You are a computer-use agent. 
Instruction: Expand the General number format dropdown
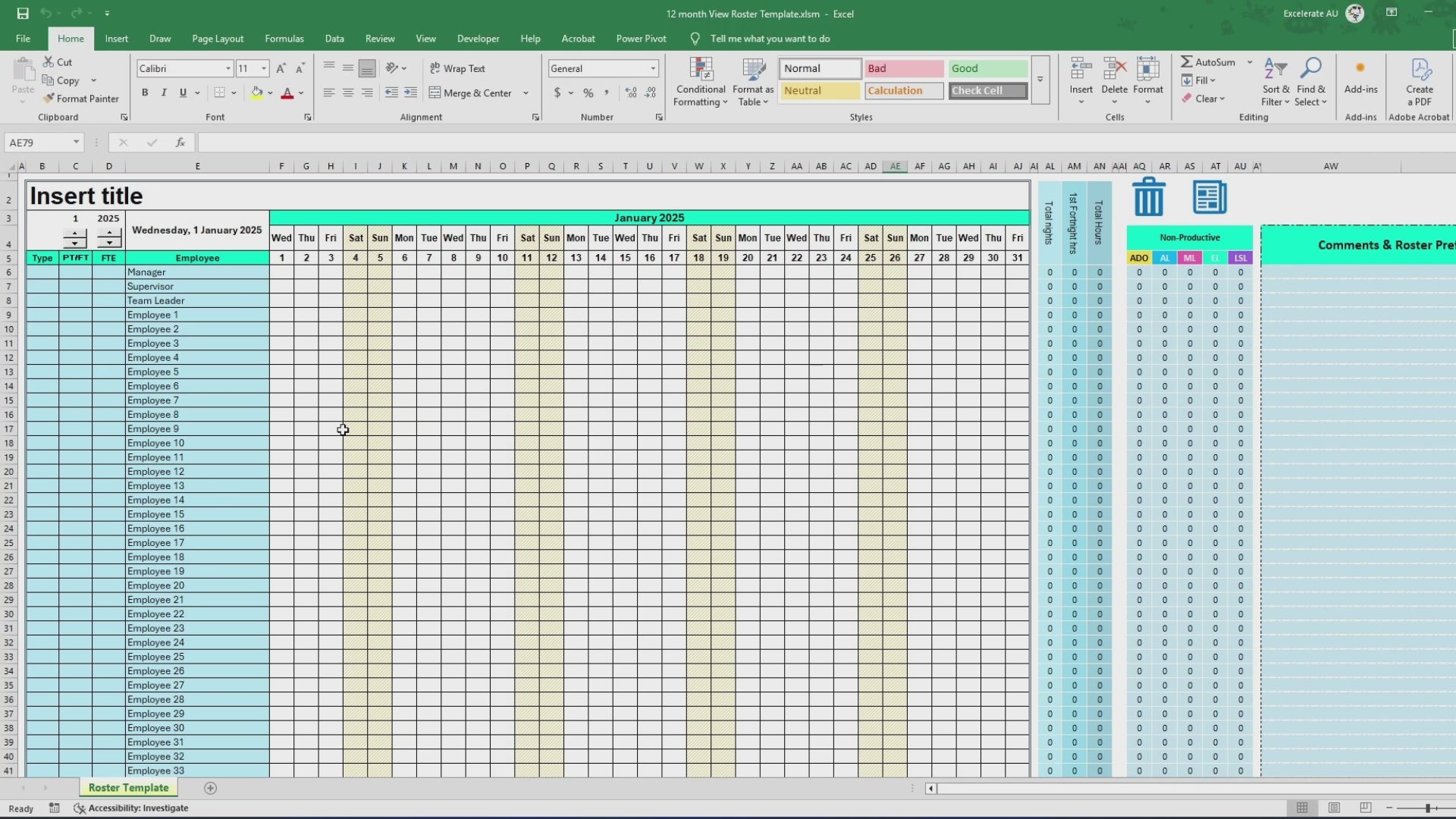pos(652,68)
